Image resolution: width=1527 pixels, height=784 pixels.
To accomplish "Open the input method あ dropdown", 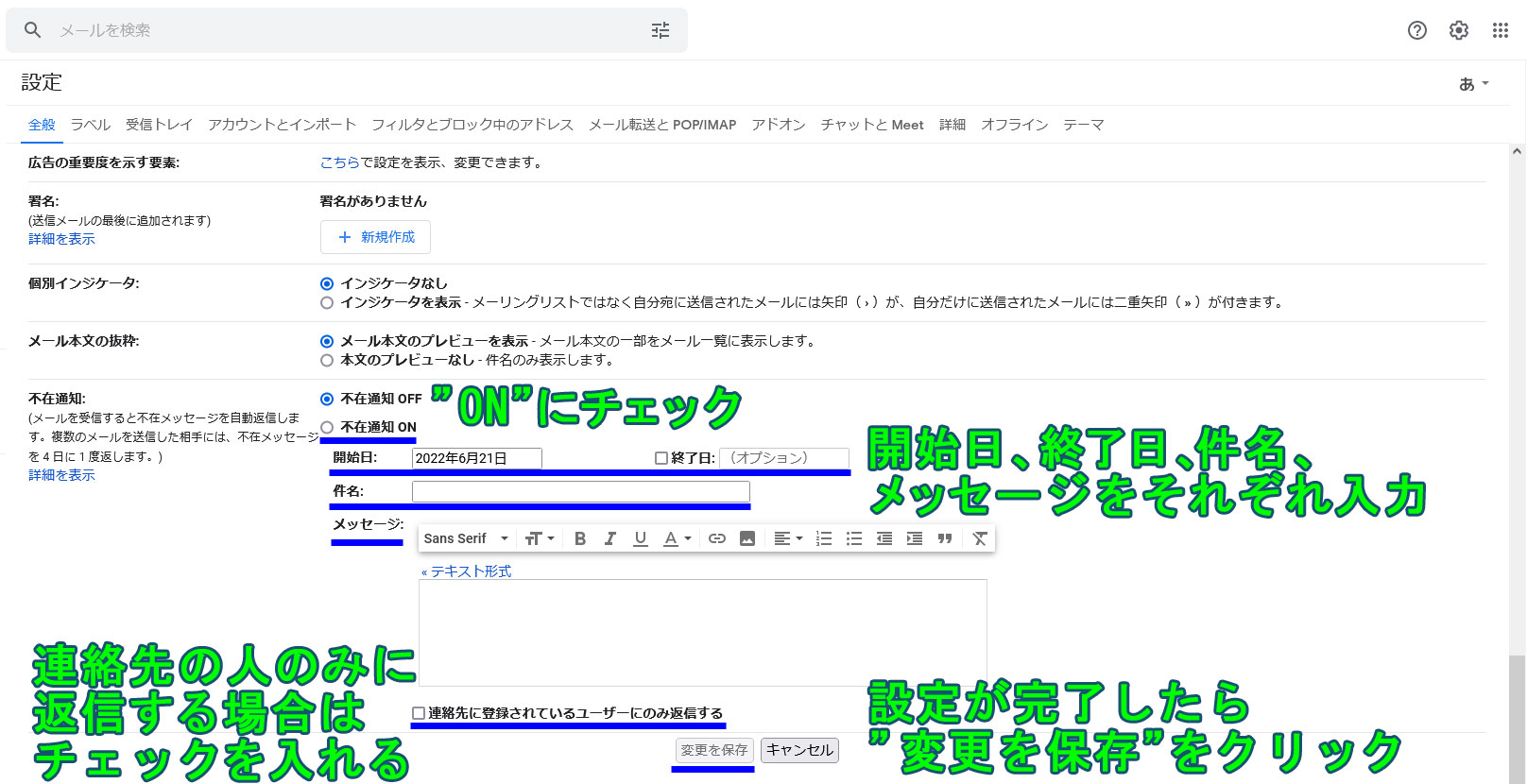I will tap(1473, 83).
